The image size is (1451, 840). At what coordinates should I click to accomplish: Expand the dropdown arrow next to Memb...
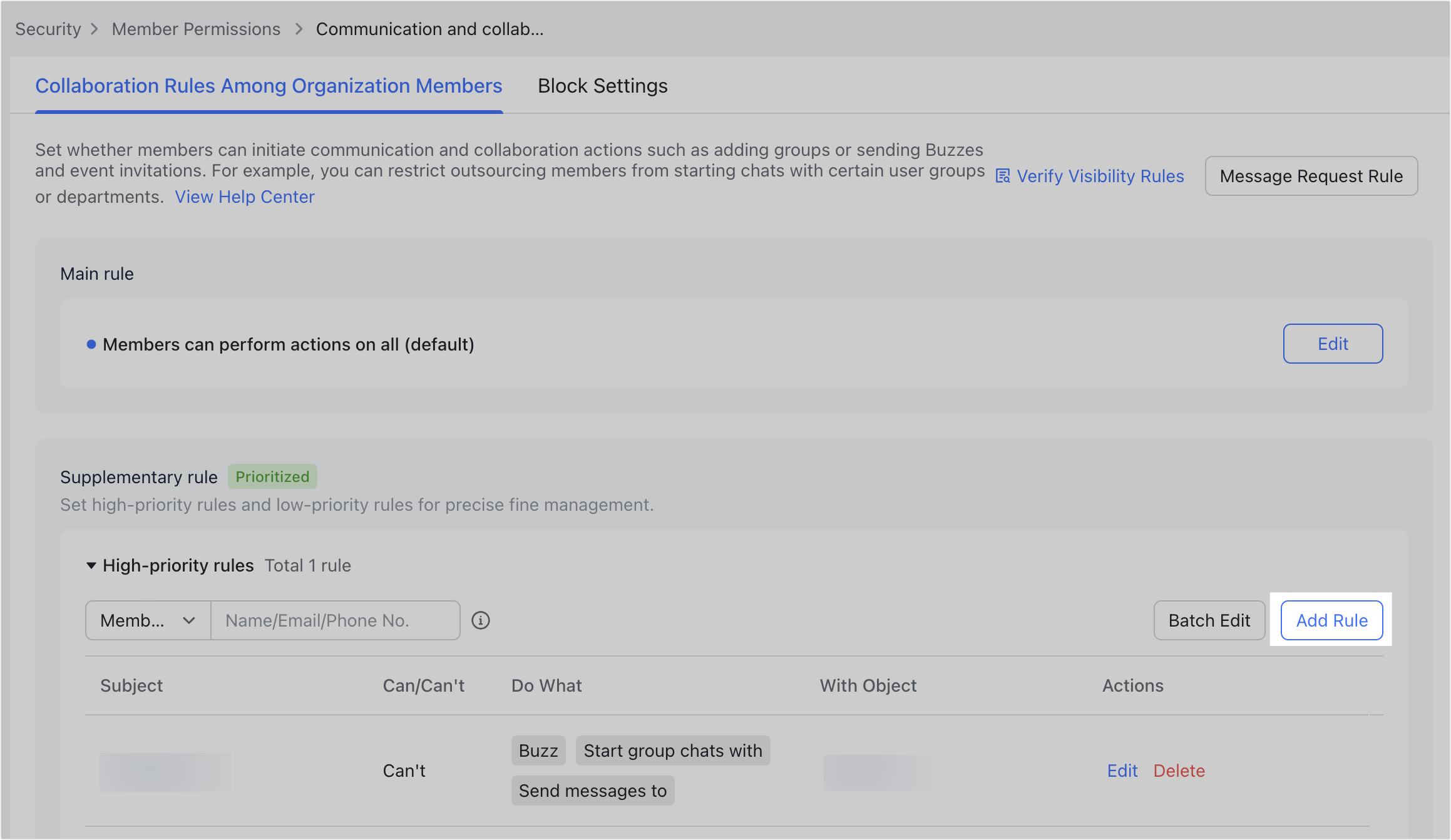click(190, 620)
